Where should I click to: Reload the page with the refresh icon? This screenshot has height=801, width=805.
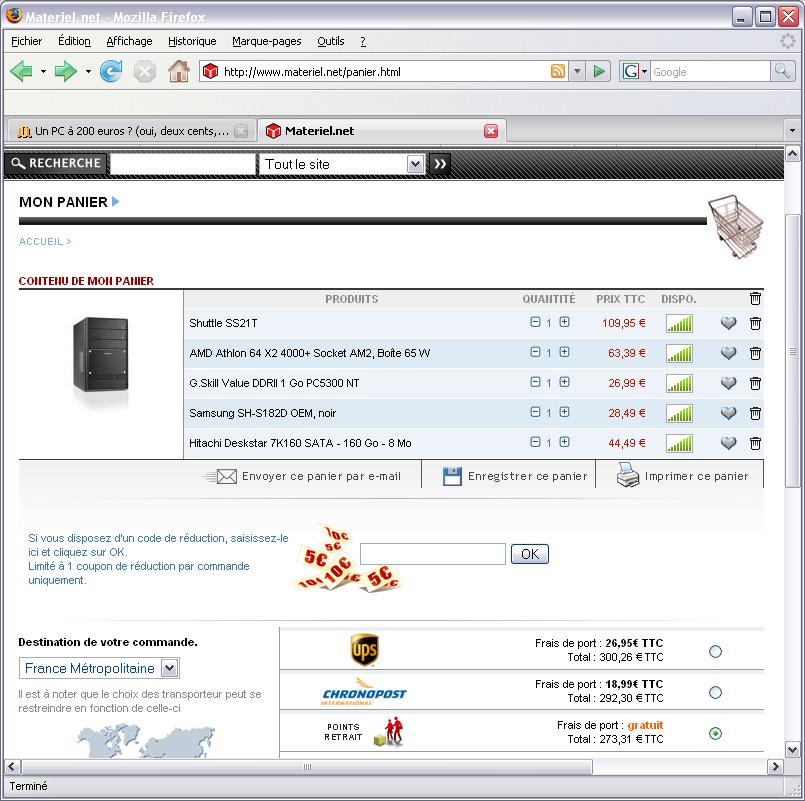click(x=111, y=71)
